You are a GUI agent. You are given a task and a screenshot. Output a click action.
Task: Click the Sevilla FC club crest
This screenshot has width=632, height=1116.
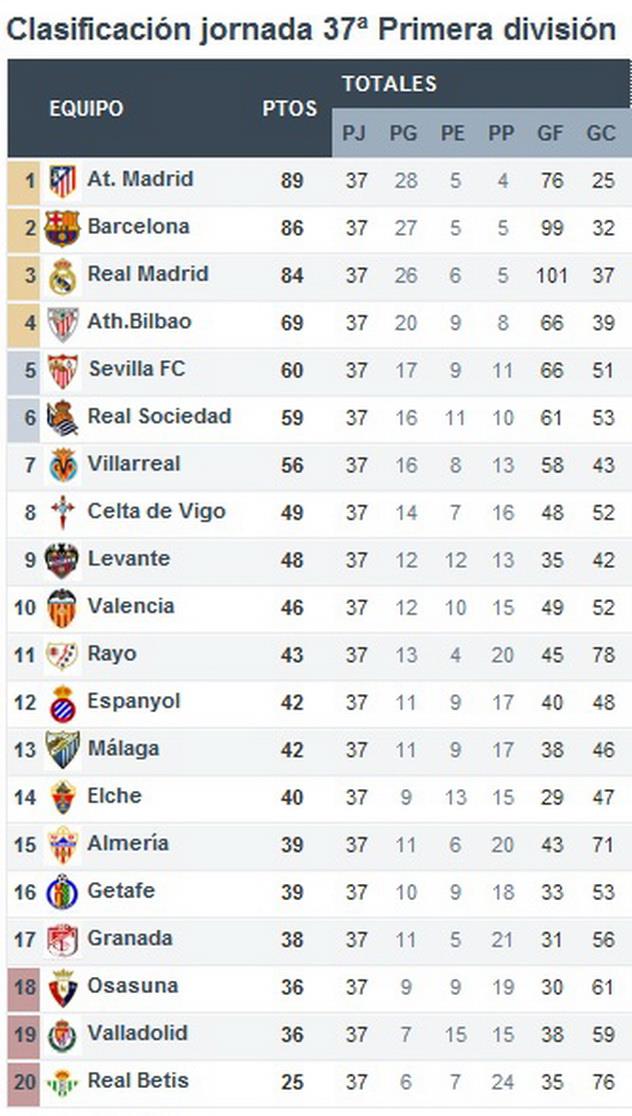point(62,371)
